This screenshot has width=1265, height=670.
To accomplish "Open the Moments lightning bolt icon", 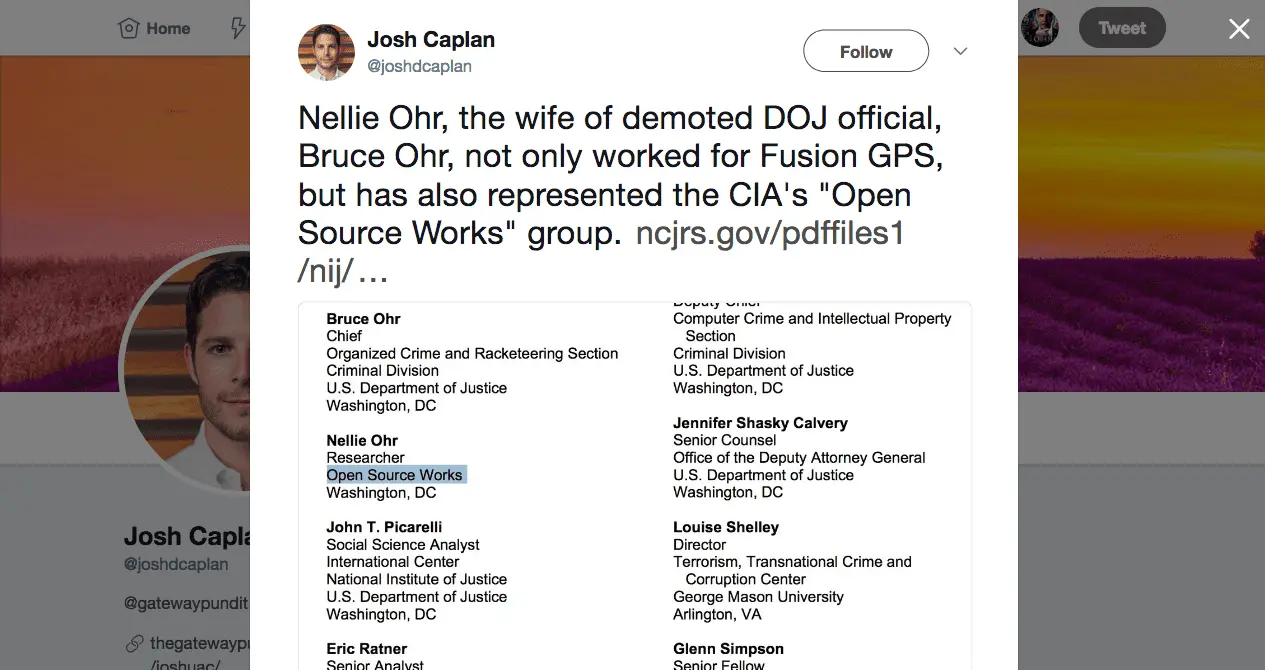I will tap(238, 28).
